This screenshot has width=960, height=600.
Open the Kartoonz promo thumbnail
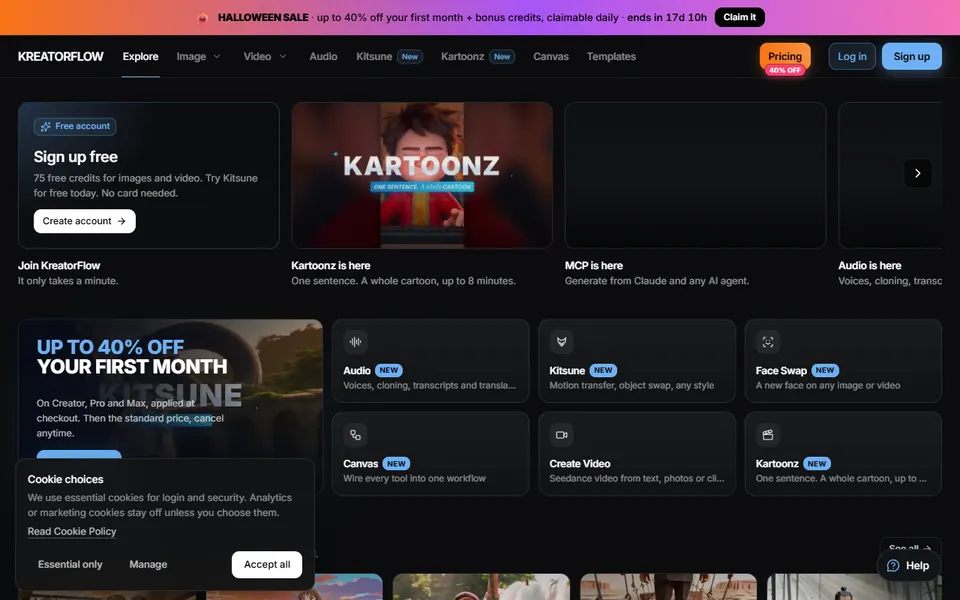click(x=422, y=175)
